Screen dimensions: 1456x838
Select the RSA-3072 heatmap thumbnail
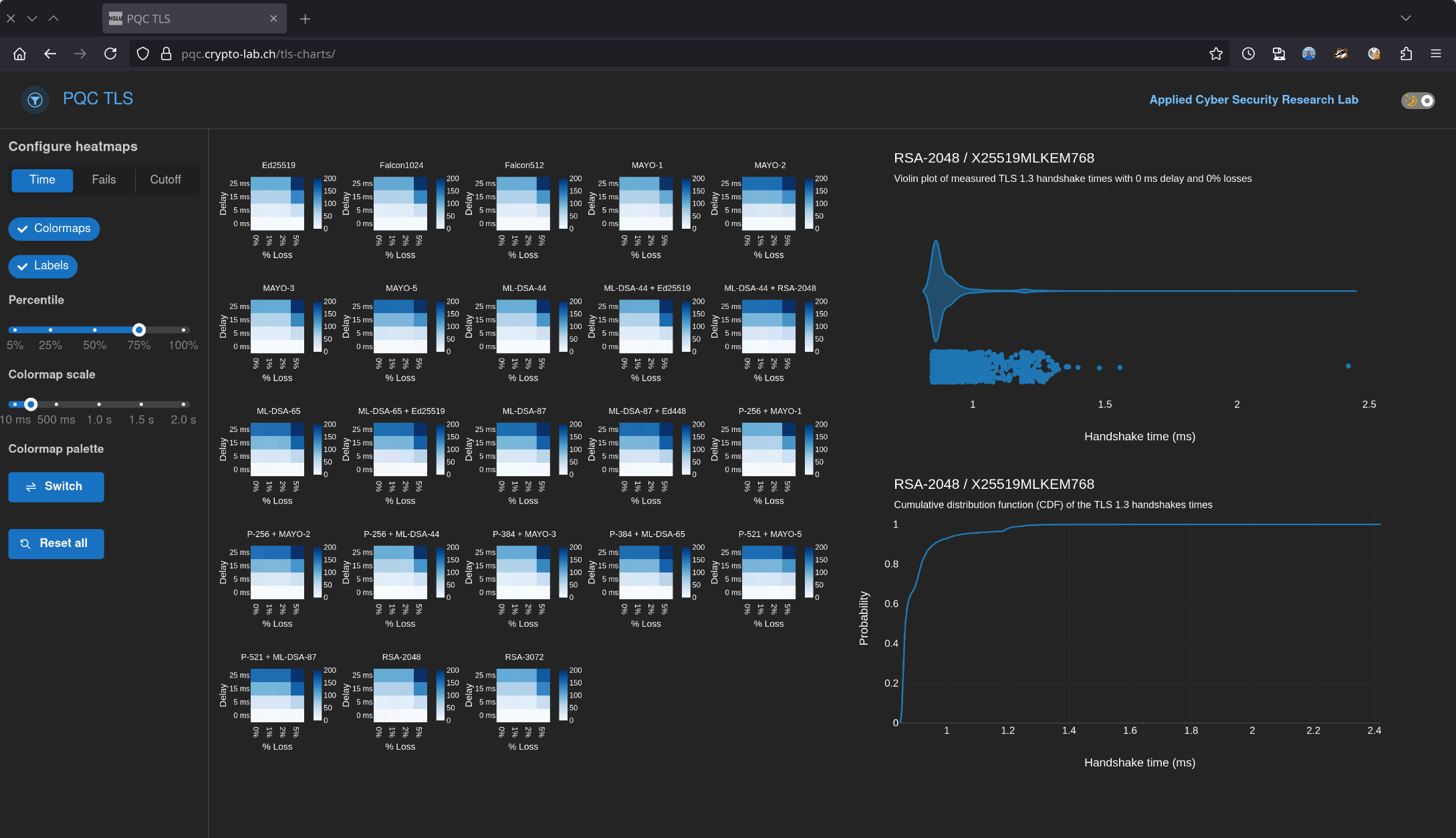point(523,696)
